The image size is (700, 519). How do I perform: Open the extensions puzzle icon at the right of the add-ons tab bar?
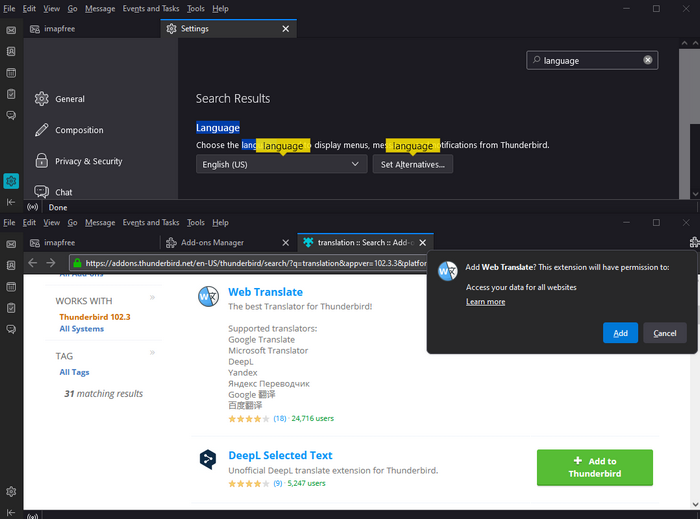(x=694, y=242)
